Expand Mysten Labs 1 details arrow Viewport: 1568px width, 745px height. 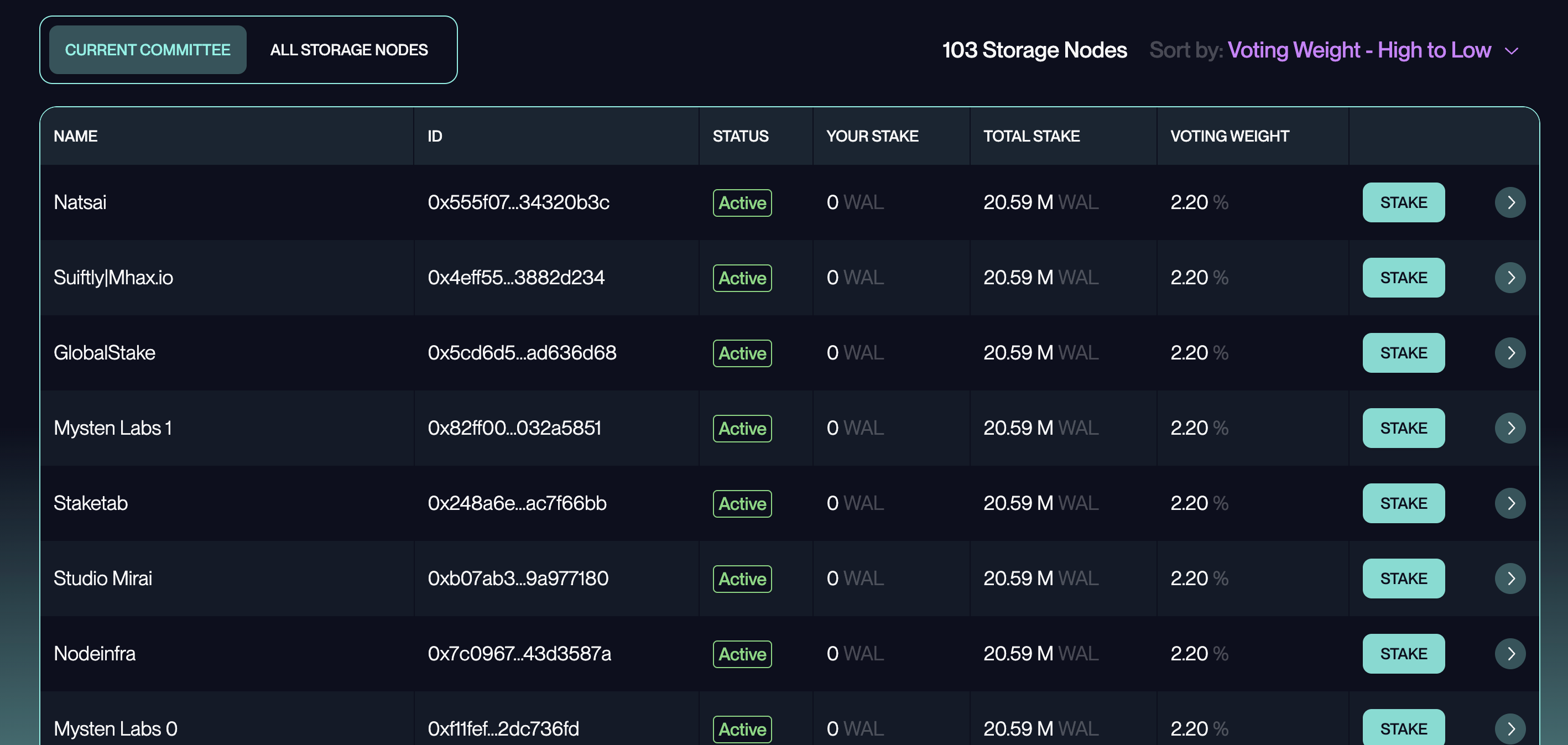pos(1509,428)
